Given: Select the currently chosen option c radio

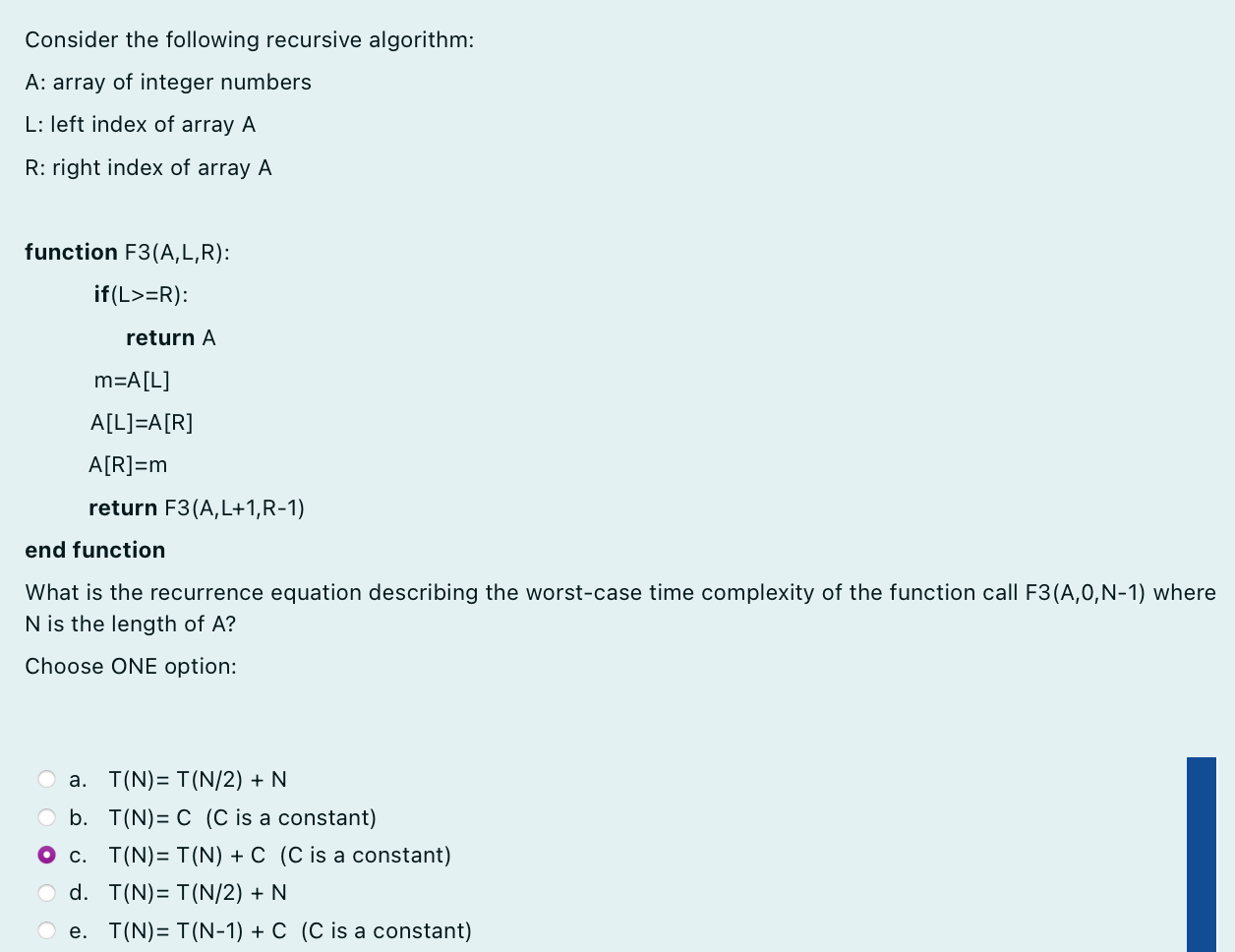Looking at the screenshot, I should pyautogui.click(x=46, y=855).
